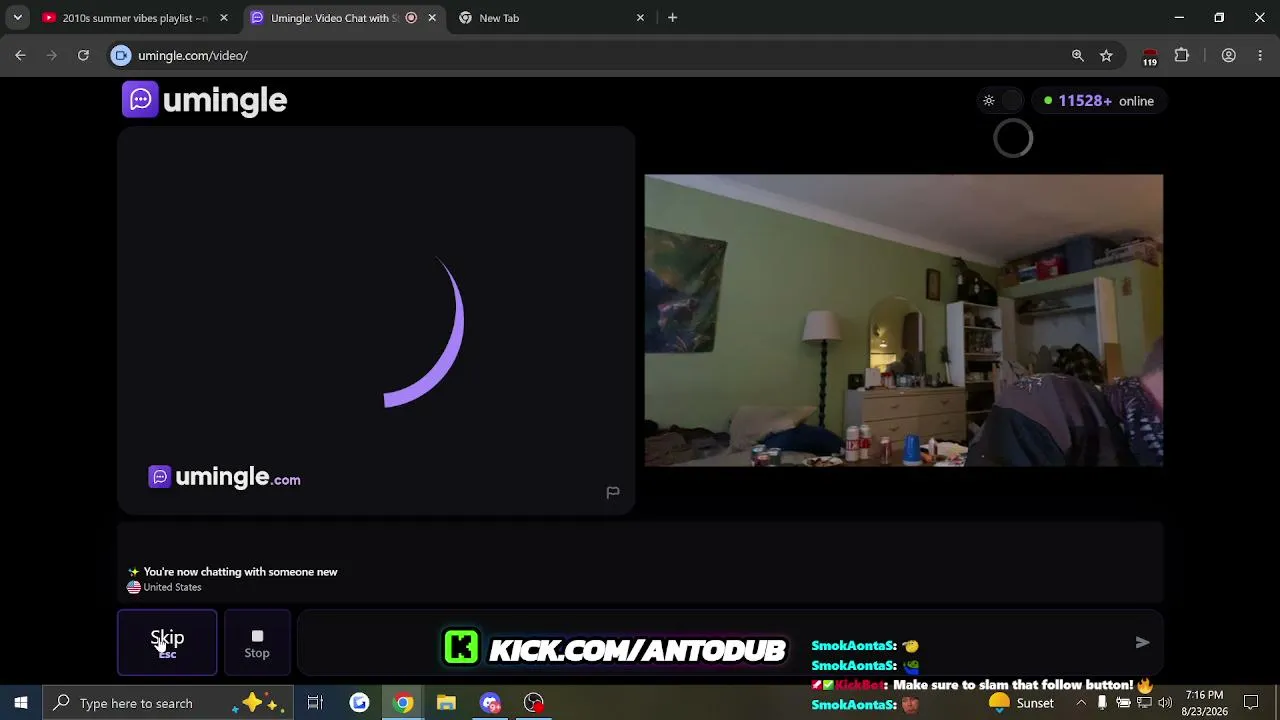Screen dimensions: 1280x720
Task: Open the zoom magnifier in the address bar
Action: (1077, 56)
